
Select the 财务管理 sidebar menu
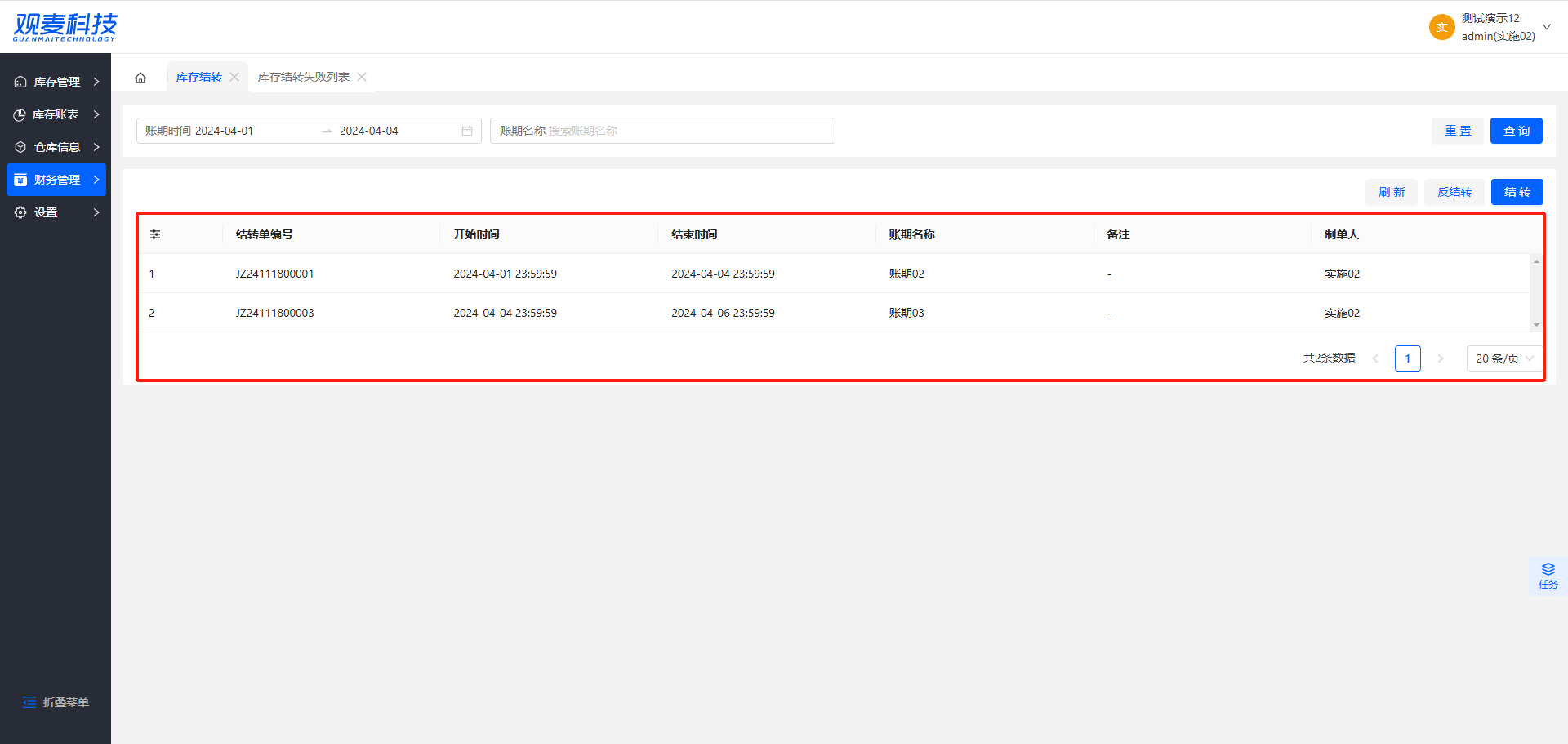(x=56, y=180)
